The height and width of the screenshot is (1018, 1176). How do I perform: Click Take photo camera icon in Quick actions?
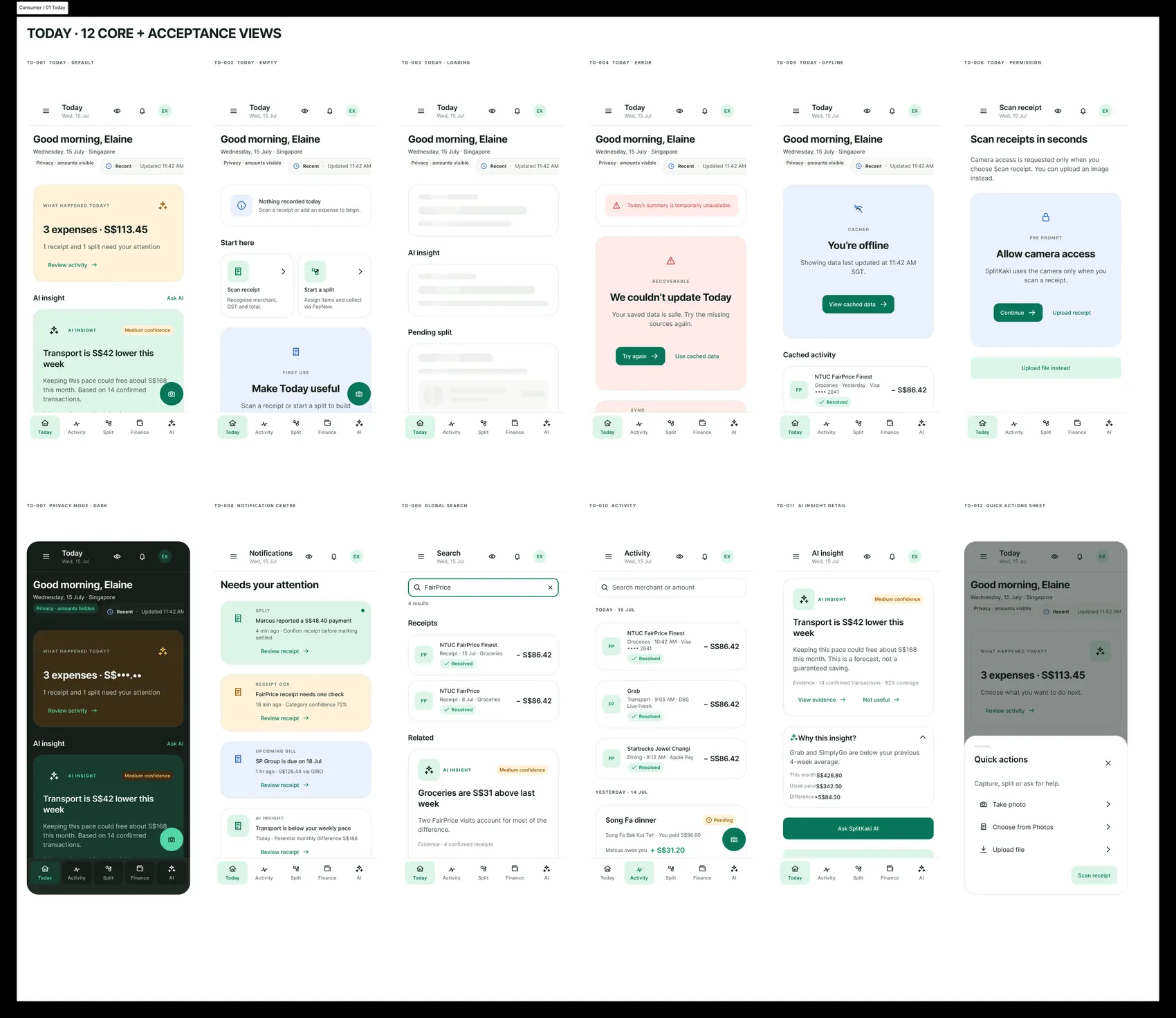[984, 805]
